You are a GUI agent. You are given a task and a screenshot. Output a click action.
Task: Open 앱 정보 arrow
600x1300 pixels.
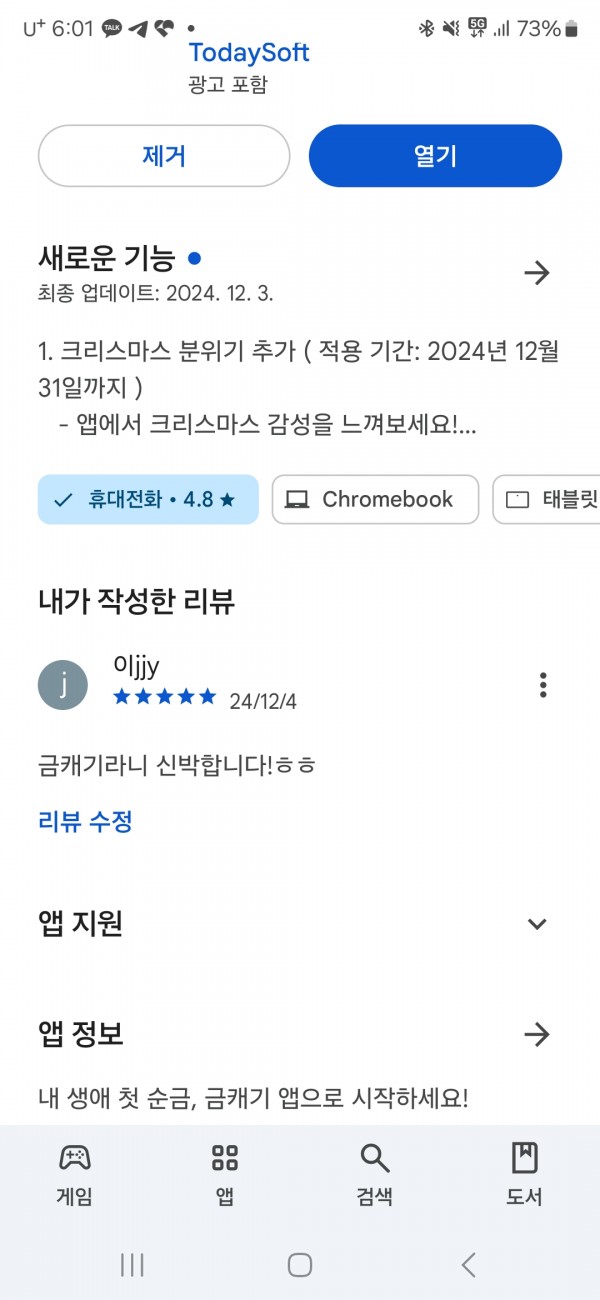[x=537, y=1034]
